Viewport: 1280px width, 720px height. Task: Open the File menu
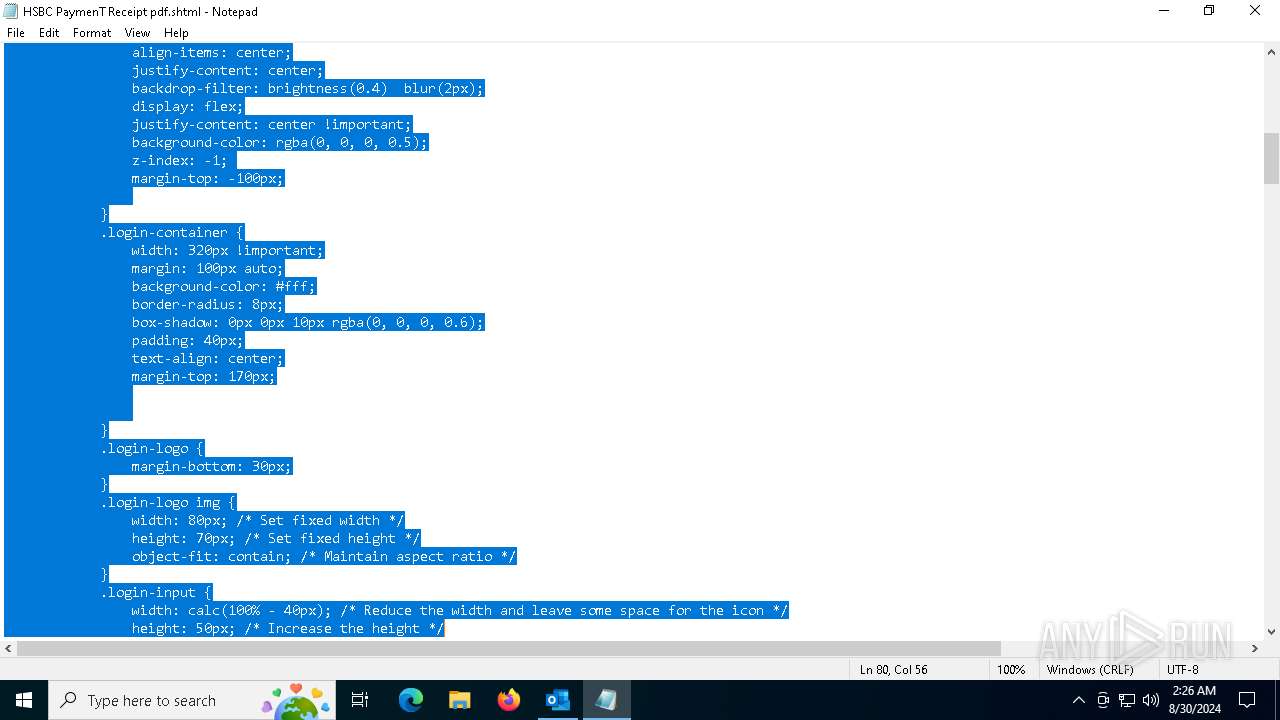pyautogui.click(x=16, y=33)
